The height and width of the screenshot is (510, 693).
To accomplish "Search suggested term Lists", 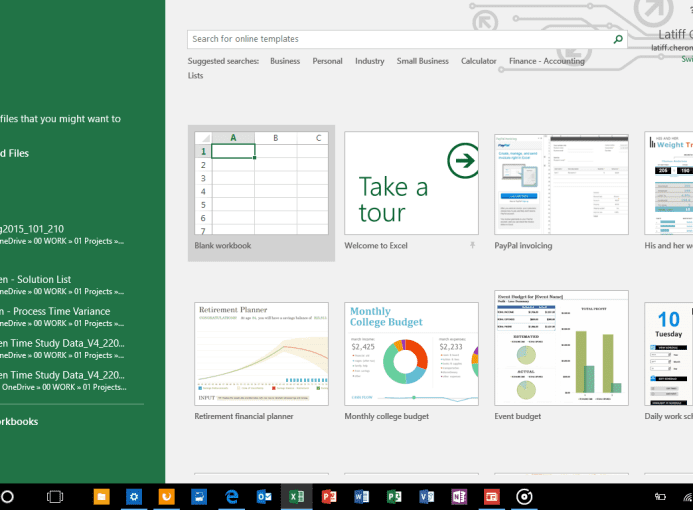I will pos(195,76).
